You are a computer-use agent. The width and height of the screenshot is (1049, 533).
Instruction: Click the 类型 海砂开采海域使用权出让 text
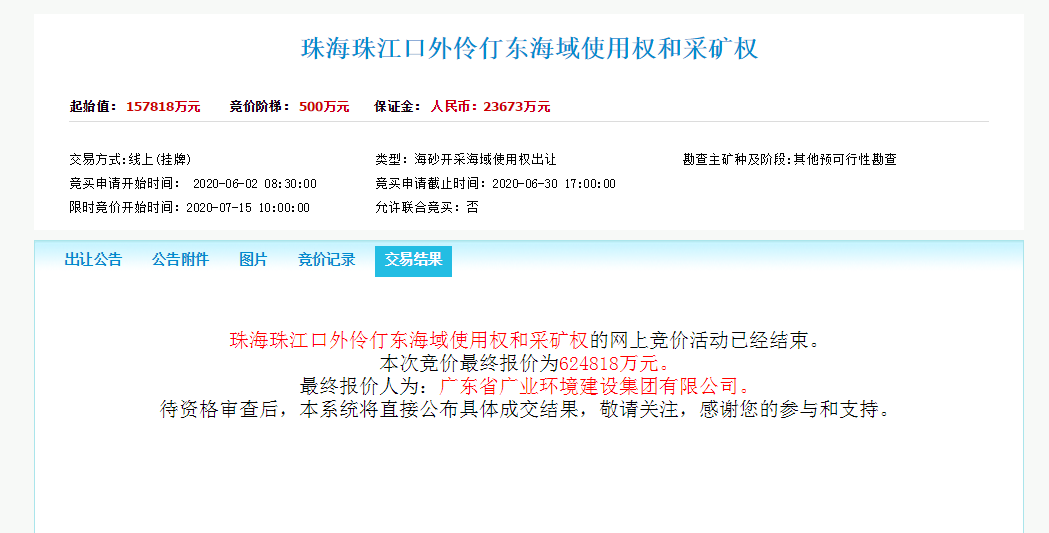coord(465,159)
